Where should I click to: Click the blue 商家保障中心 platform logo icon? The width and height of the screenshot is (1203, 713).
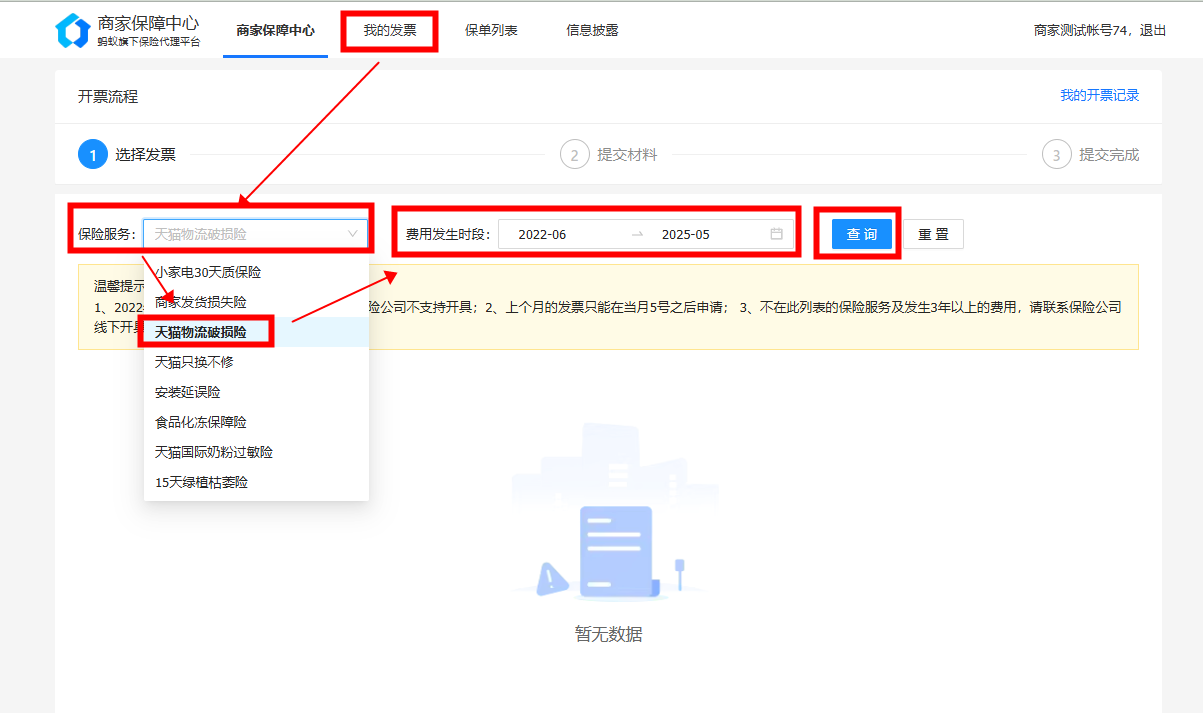coord(70,29)
